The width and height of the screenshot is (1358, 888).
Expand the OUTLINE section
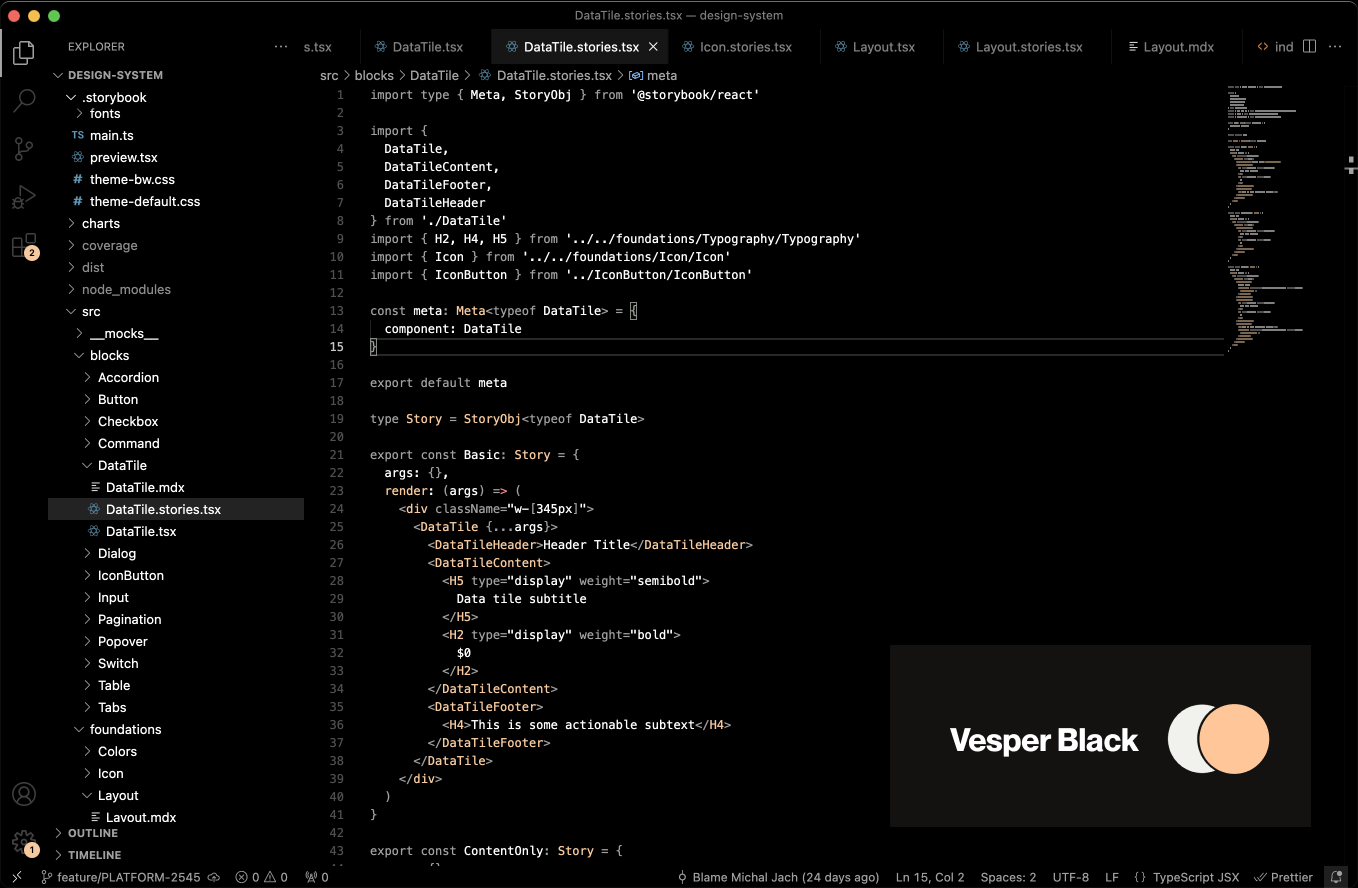(x=176, y=833)
